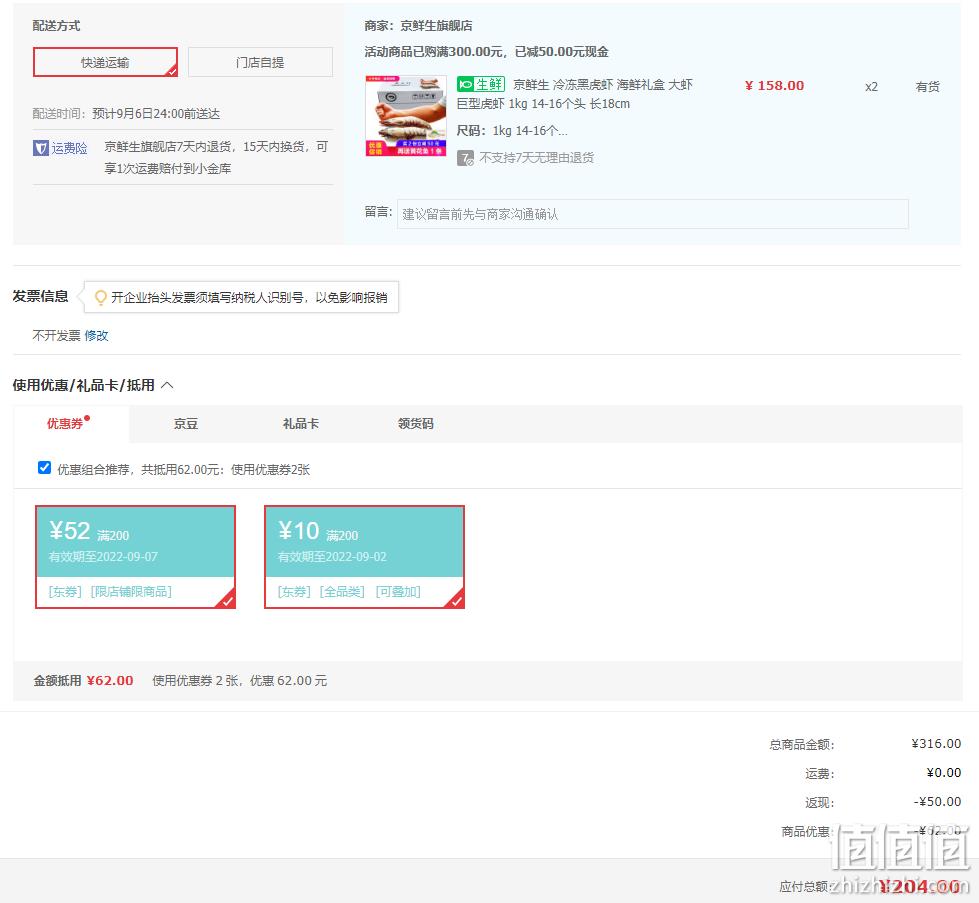The height and width of the screenshot is (903, 979).
Task: Switch to the 领货码 tab
Action: 415,423
